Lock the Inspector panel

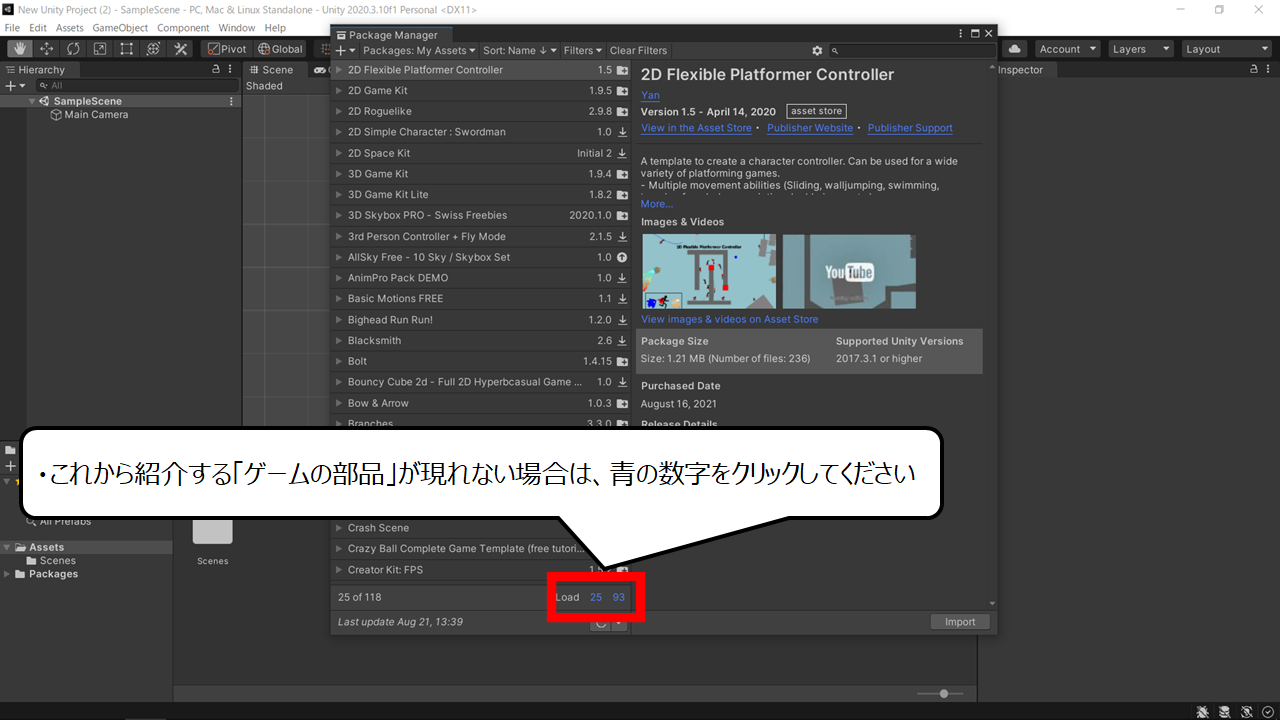1254,70
